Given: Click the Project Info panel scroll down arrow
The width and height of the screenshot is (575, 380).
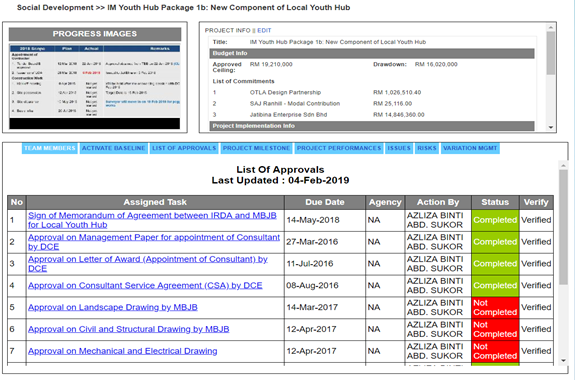Looking at the screenshot, I should (x=550, y=127).
